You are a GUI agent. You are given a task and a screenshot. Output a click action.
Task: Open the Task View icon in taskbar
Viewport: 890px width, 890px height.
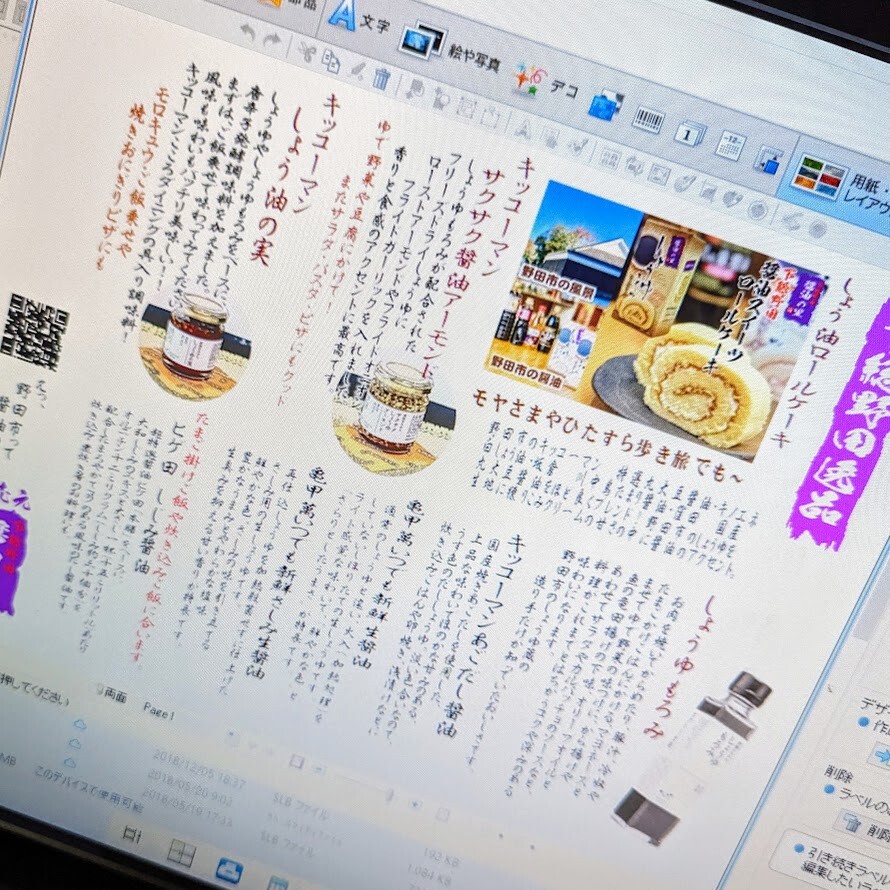(x=132, y=834)
